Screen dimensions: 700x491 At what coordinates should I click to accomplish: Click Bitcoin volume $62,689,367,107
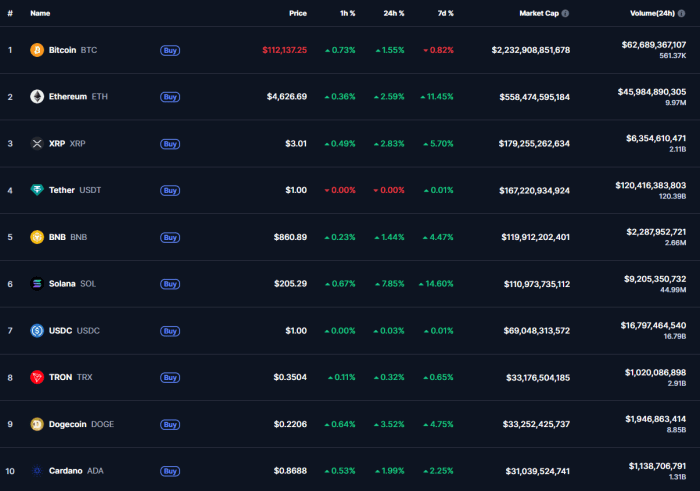pyautogui.click(x=654, y=45)
